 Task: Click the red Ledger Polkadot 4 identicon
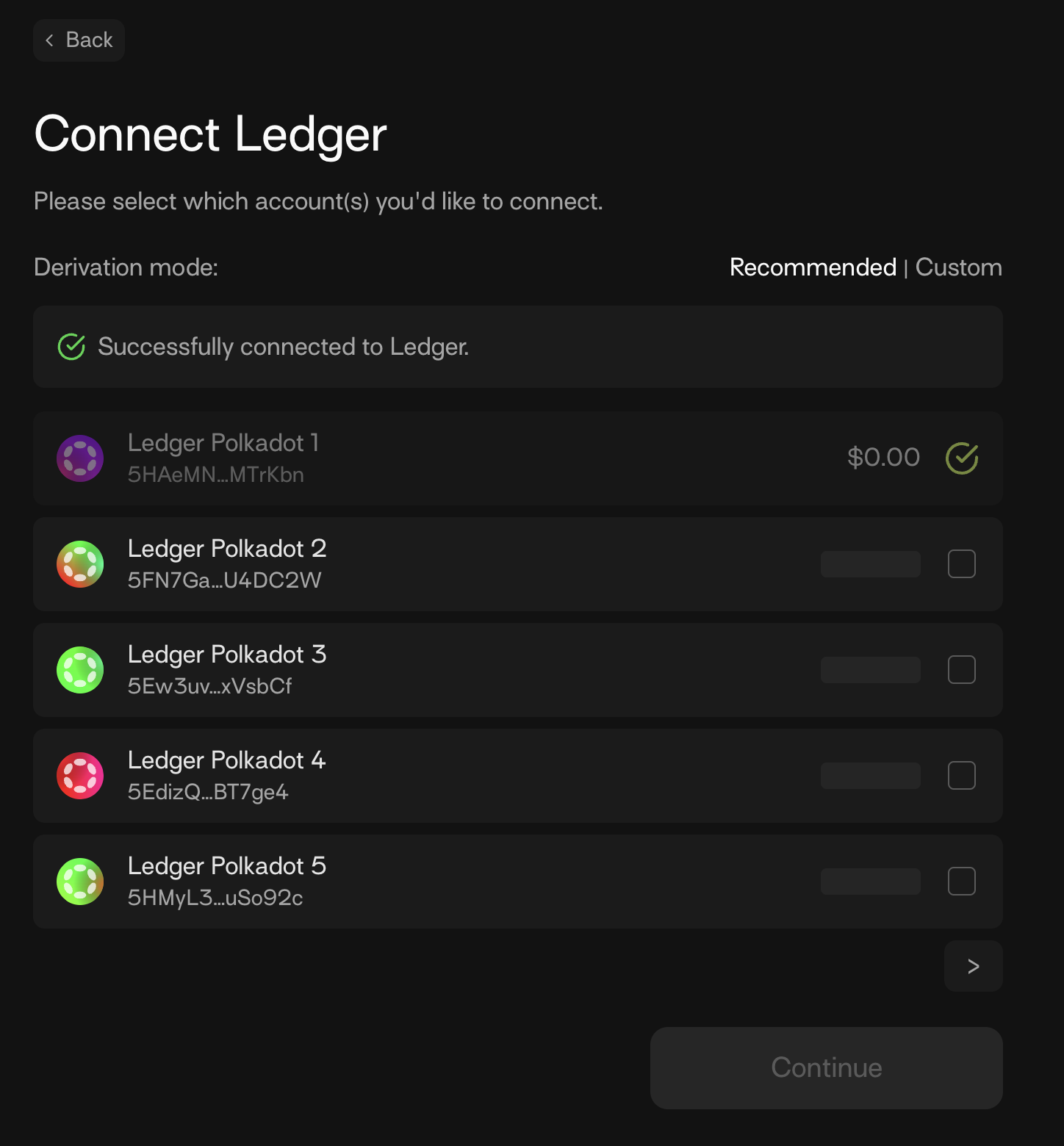click(x=80, y=775)
